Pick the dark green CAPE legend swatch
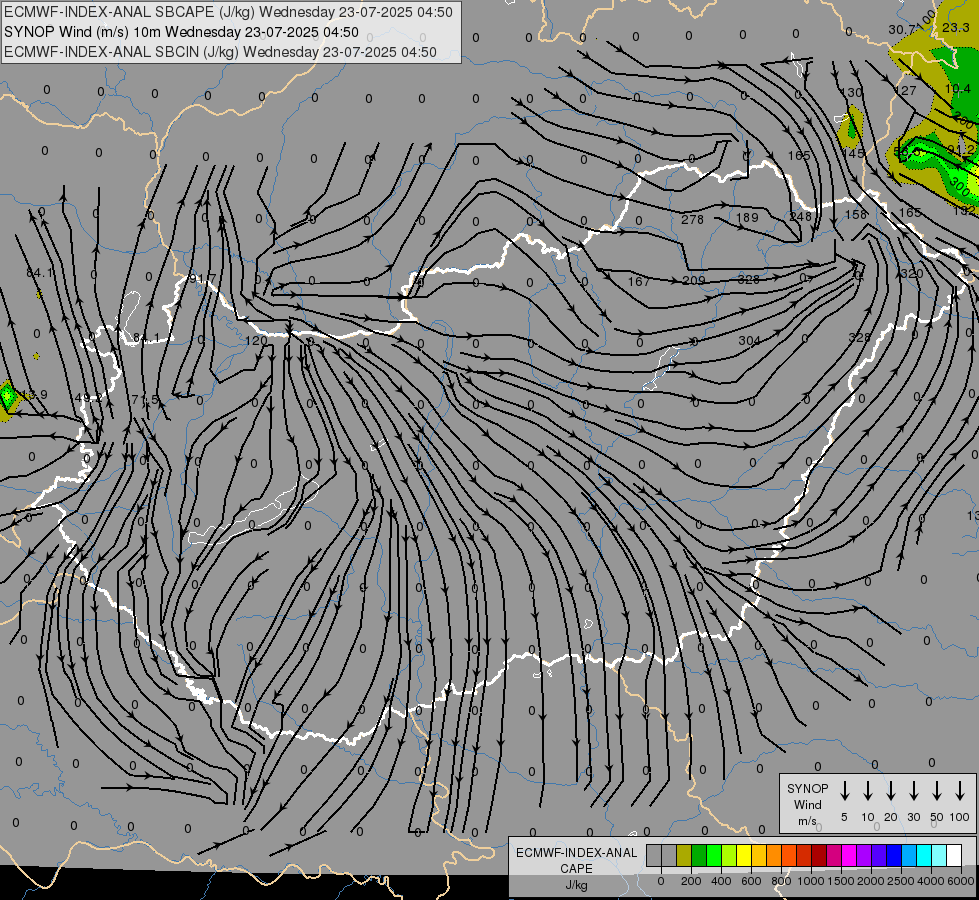 tap(699, 856)
